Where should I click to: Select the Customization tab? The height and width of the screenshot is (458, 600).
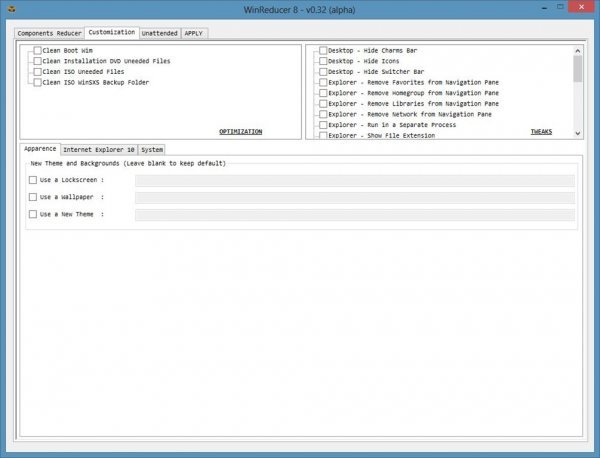[112, 32]
